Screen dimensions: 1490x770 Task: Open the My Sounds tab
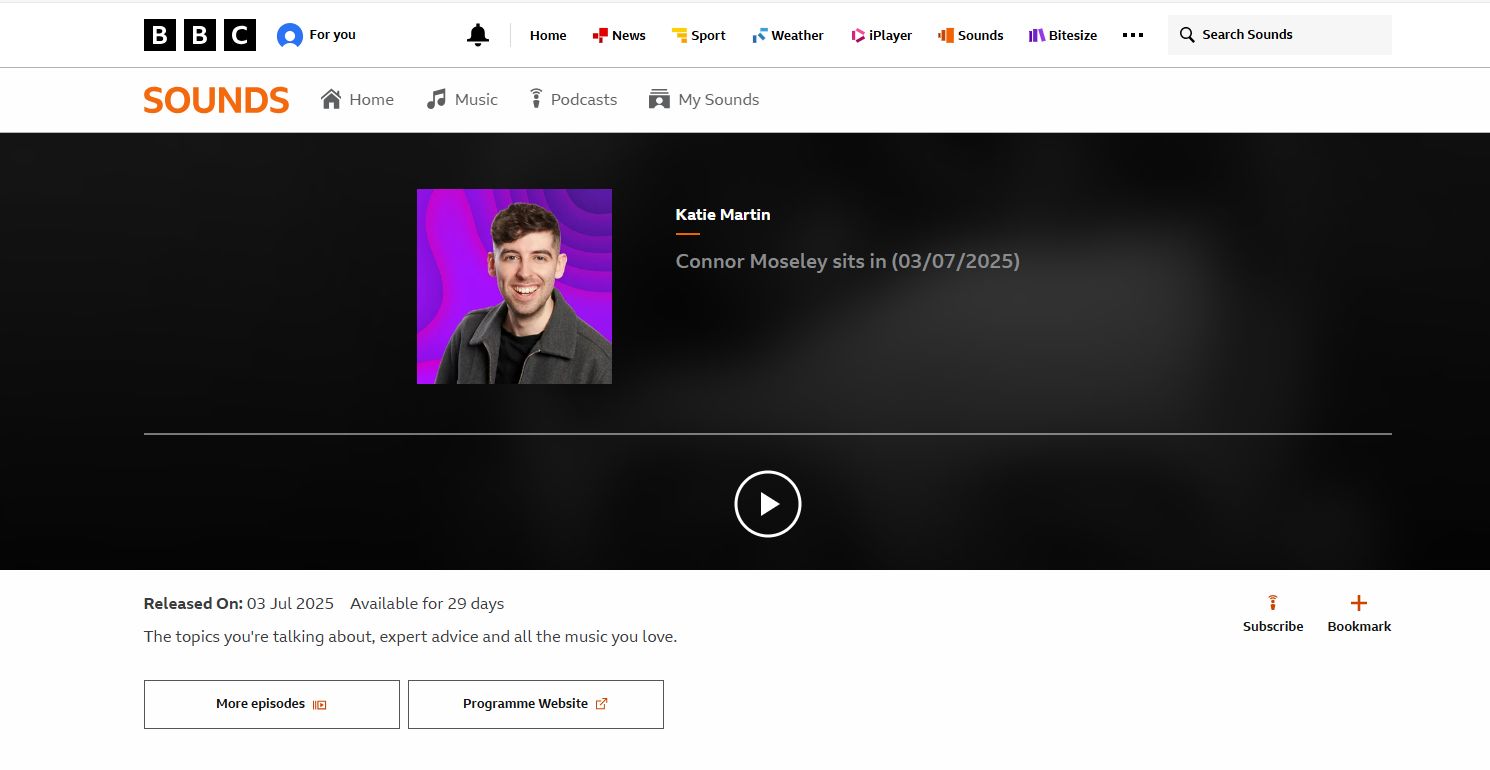point(704,99)
